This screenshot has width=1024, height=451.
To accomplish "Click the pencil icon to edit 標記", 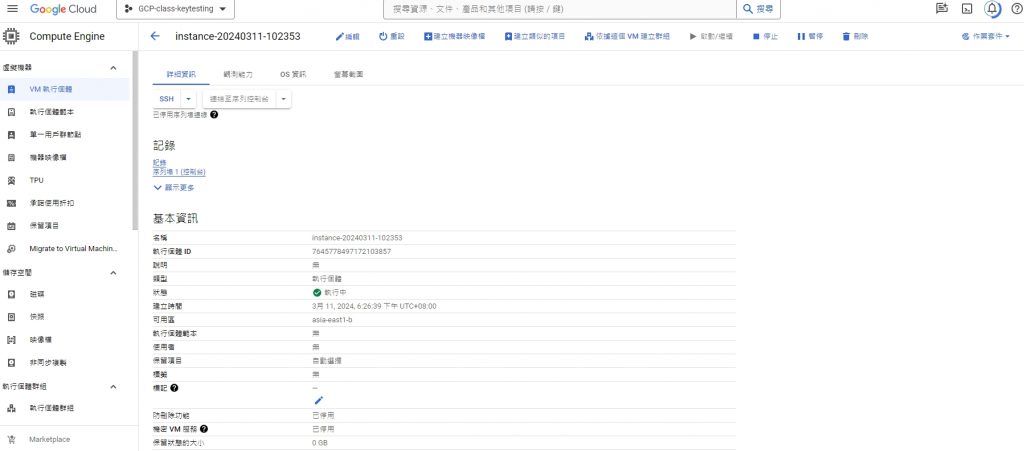I will tap(319, 400).
